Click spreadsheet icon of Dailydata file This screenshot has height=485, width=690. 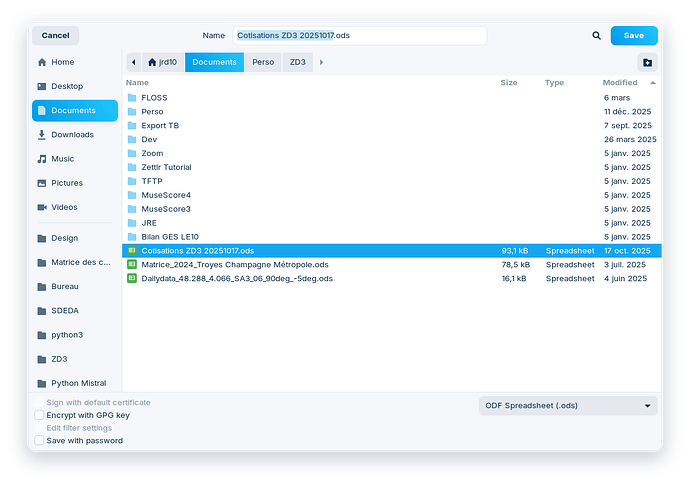tap(132, 279)
